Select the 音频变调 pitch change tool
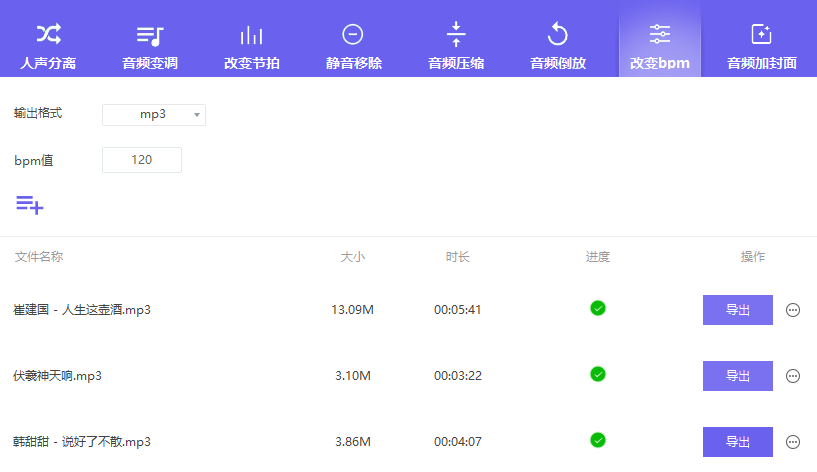The width and height of the screenshot is (817, 472). [x=150, y=45]
